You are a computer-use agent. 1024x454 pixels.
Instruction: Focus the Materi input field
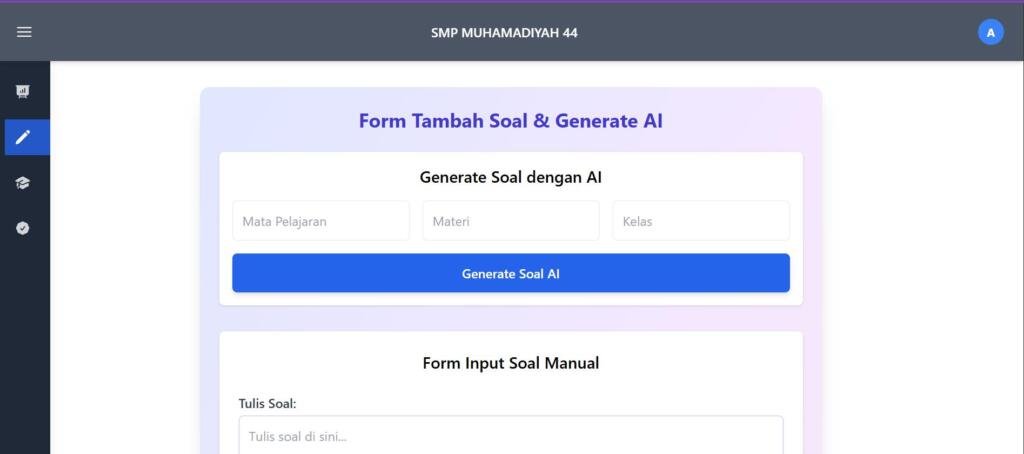click(x=511, y=221)
